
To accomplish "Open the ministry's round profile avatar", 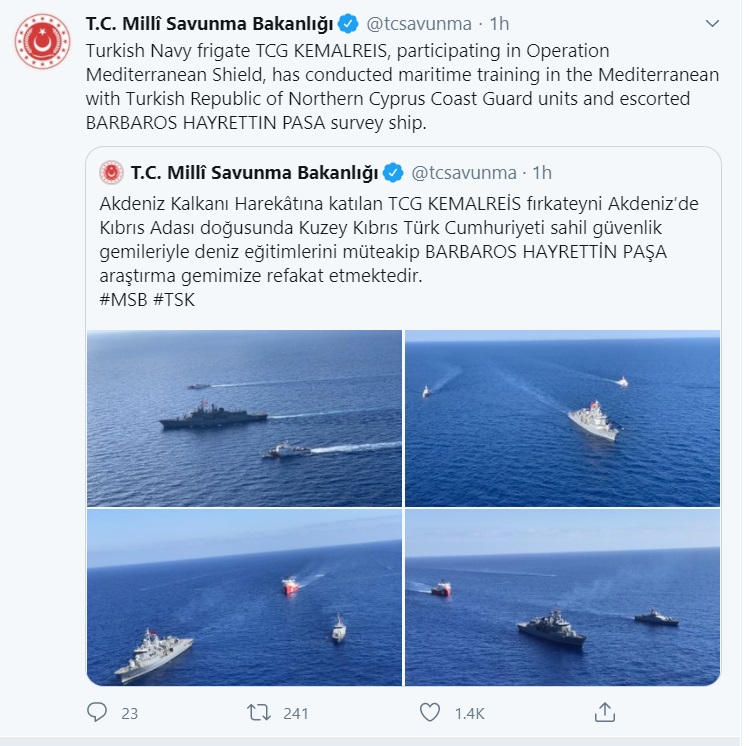I will pyautogui.click(x=42, y=41).
